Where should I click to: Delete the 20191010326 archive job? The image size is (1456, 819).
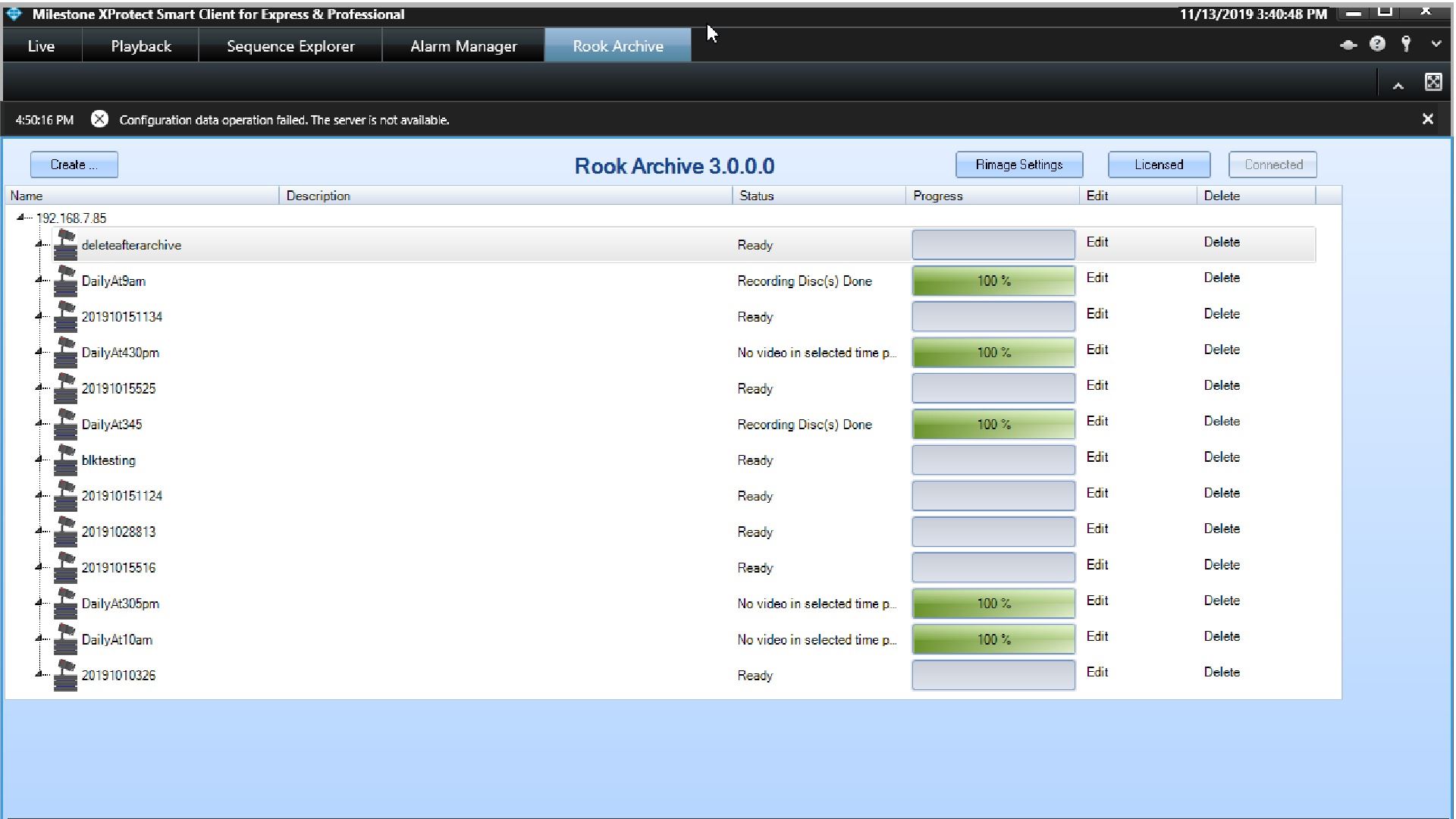pos(1222,672)
